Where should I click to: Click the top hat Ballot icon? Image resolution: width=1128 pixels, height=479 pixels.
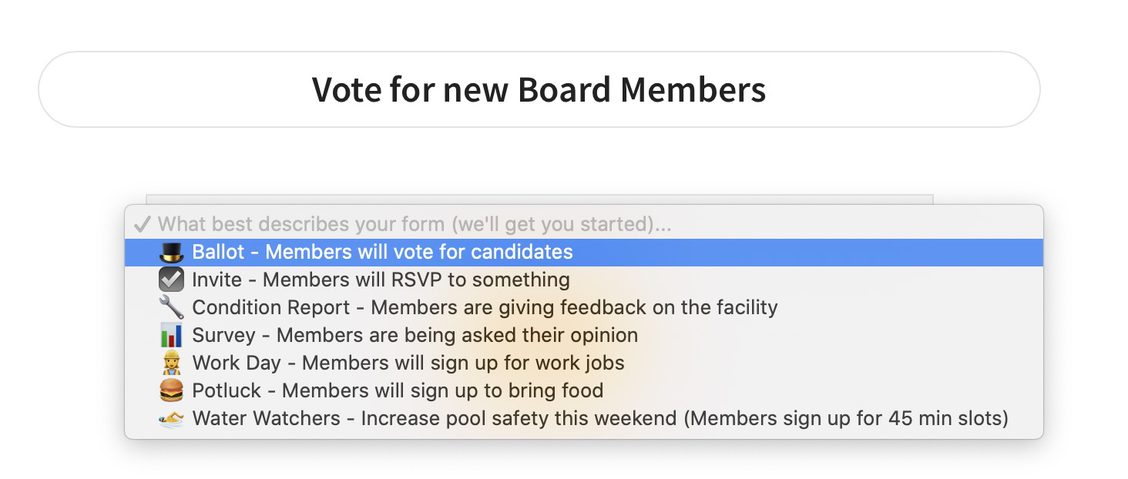click(x=171, y=252)
